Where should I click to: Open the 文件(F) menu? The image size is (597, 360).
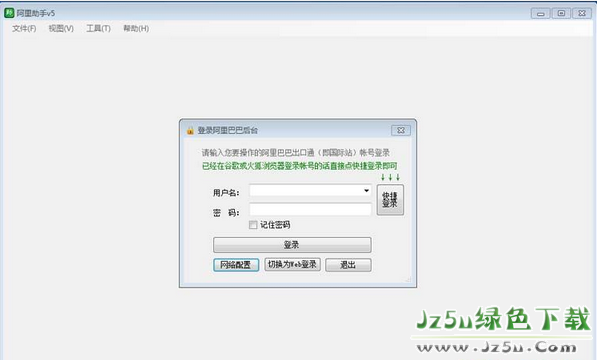(x=24, y=29)
